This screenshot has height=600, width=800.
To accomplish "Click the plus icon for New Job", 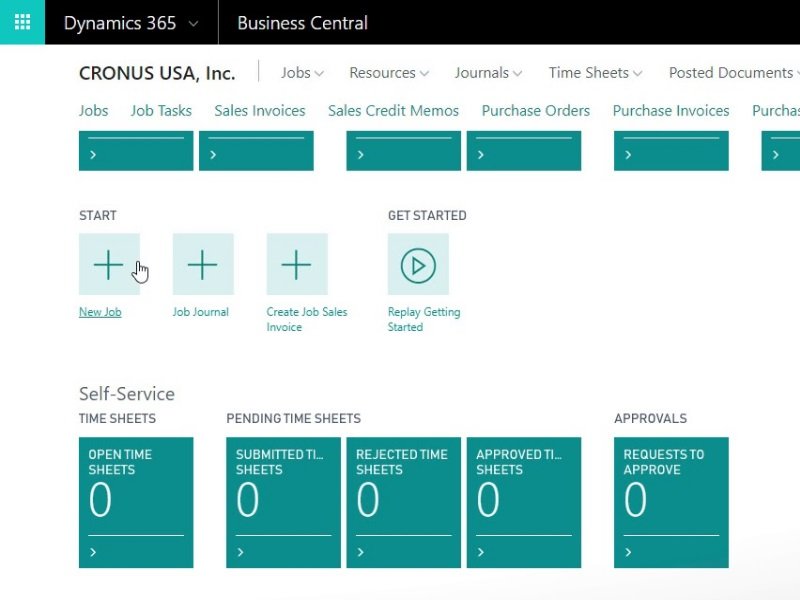I will tap(109, 264).
